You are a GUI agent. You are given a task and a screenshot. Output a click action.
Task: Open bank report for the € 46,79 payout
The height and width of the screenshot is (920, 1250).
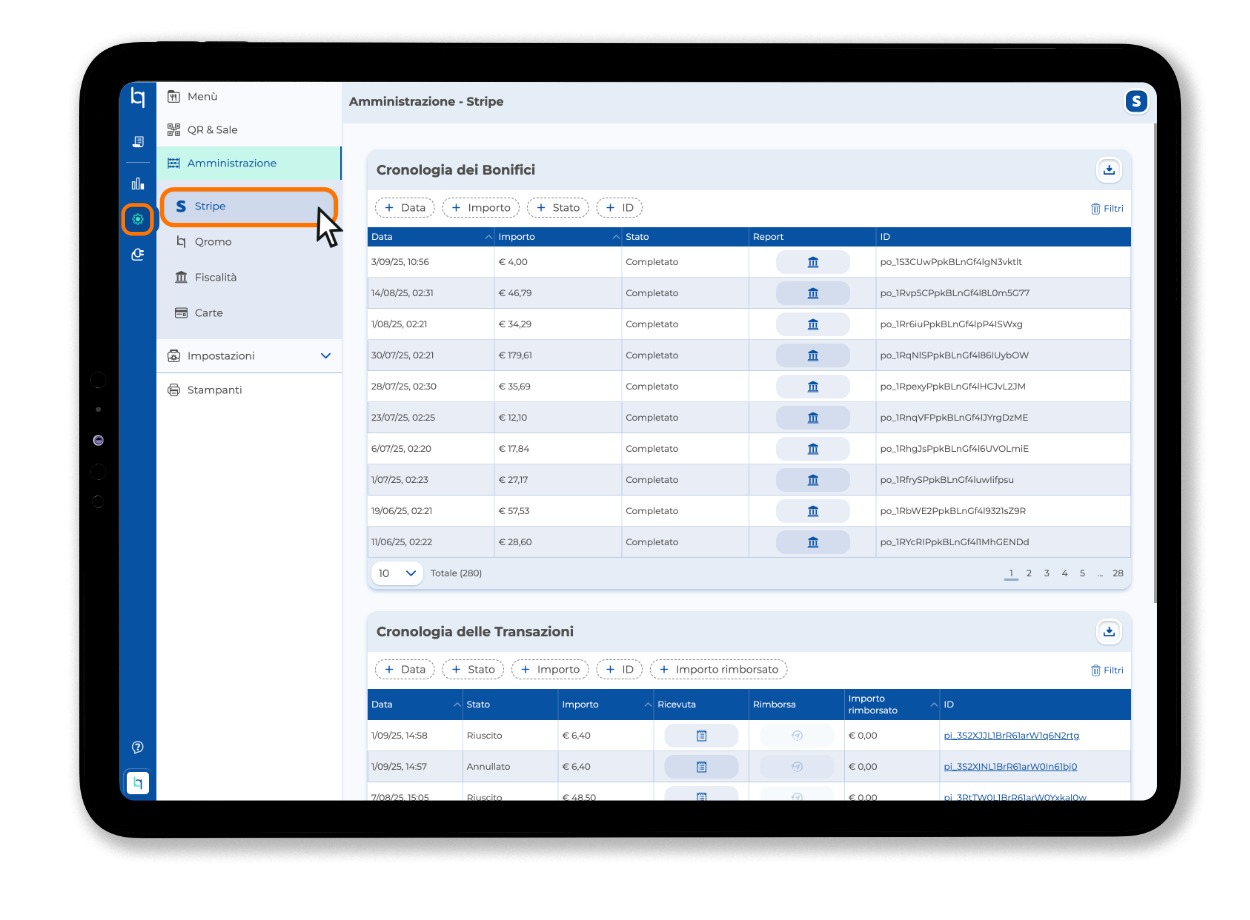point(813,293)
